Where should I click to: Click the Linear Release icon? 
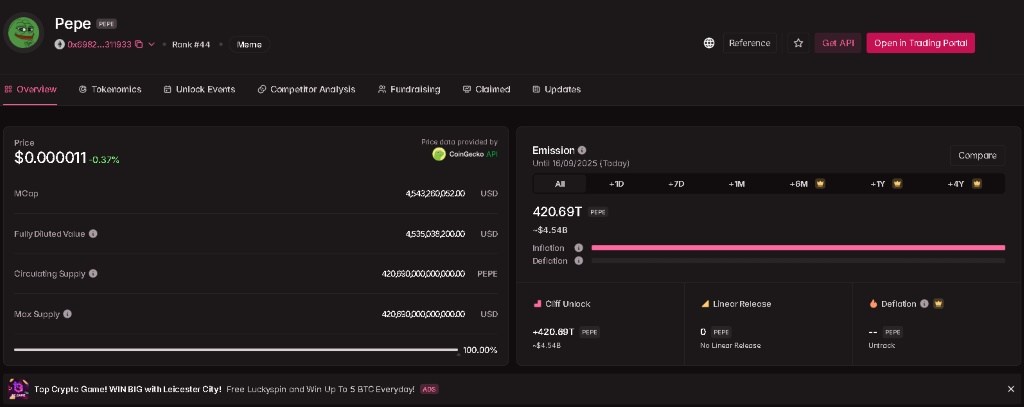705,304
